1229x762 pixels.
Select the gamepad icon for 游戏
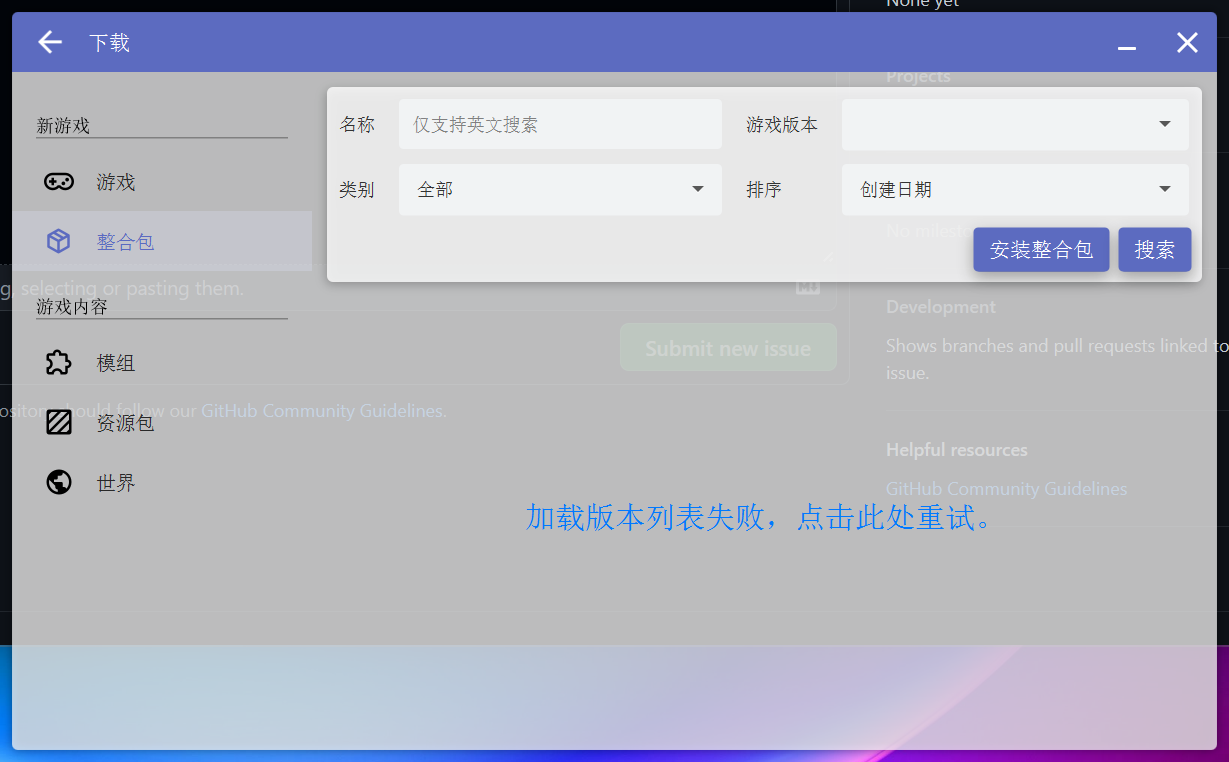(x=59, y=182)
